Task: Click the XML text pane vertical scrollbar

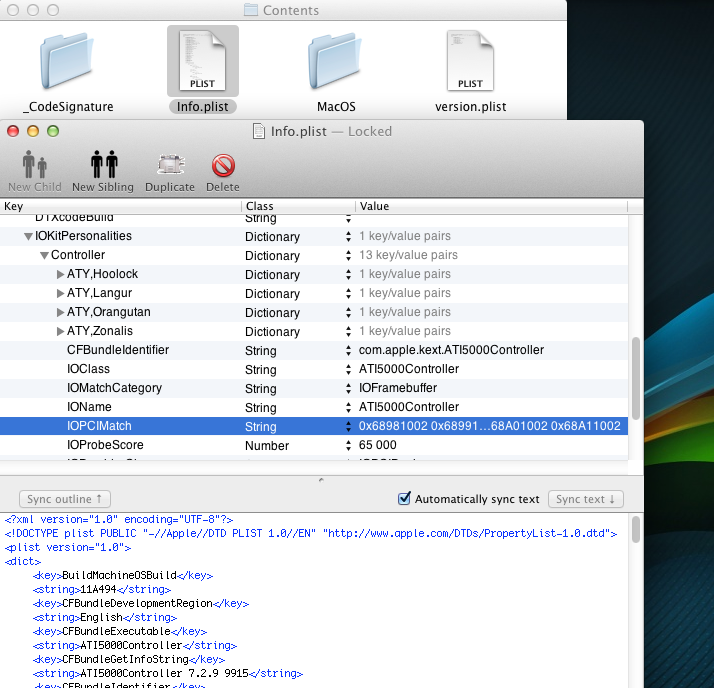Action: point(636,529)
